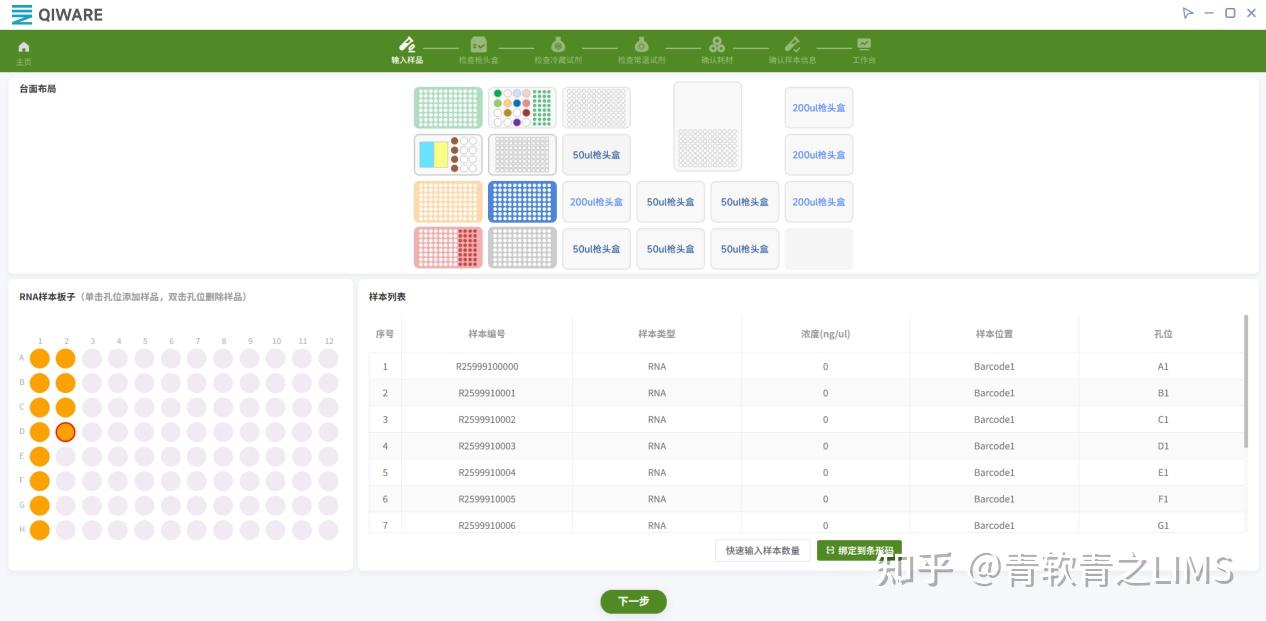Click the 浓度(ng/ul) column header

pos(825,334)
